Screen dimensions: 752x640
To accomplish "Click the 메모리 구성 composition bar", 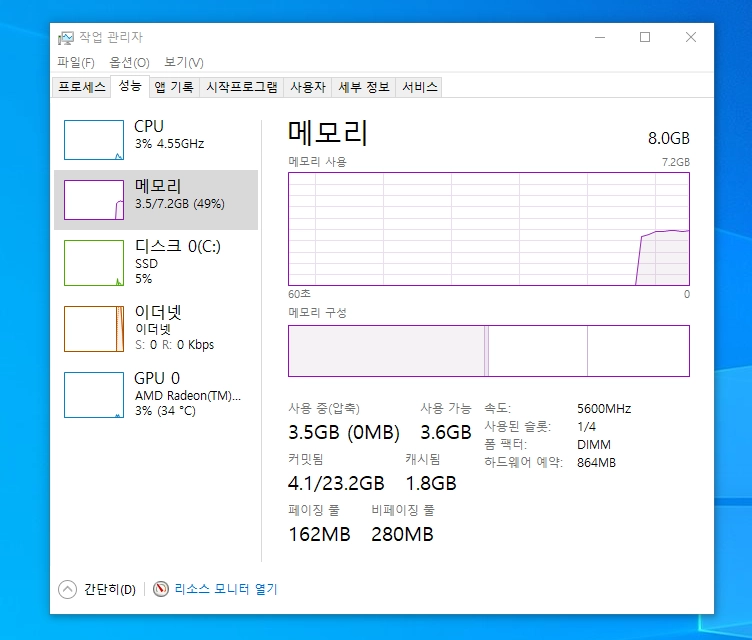I will click(x=489, y=351).
